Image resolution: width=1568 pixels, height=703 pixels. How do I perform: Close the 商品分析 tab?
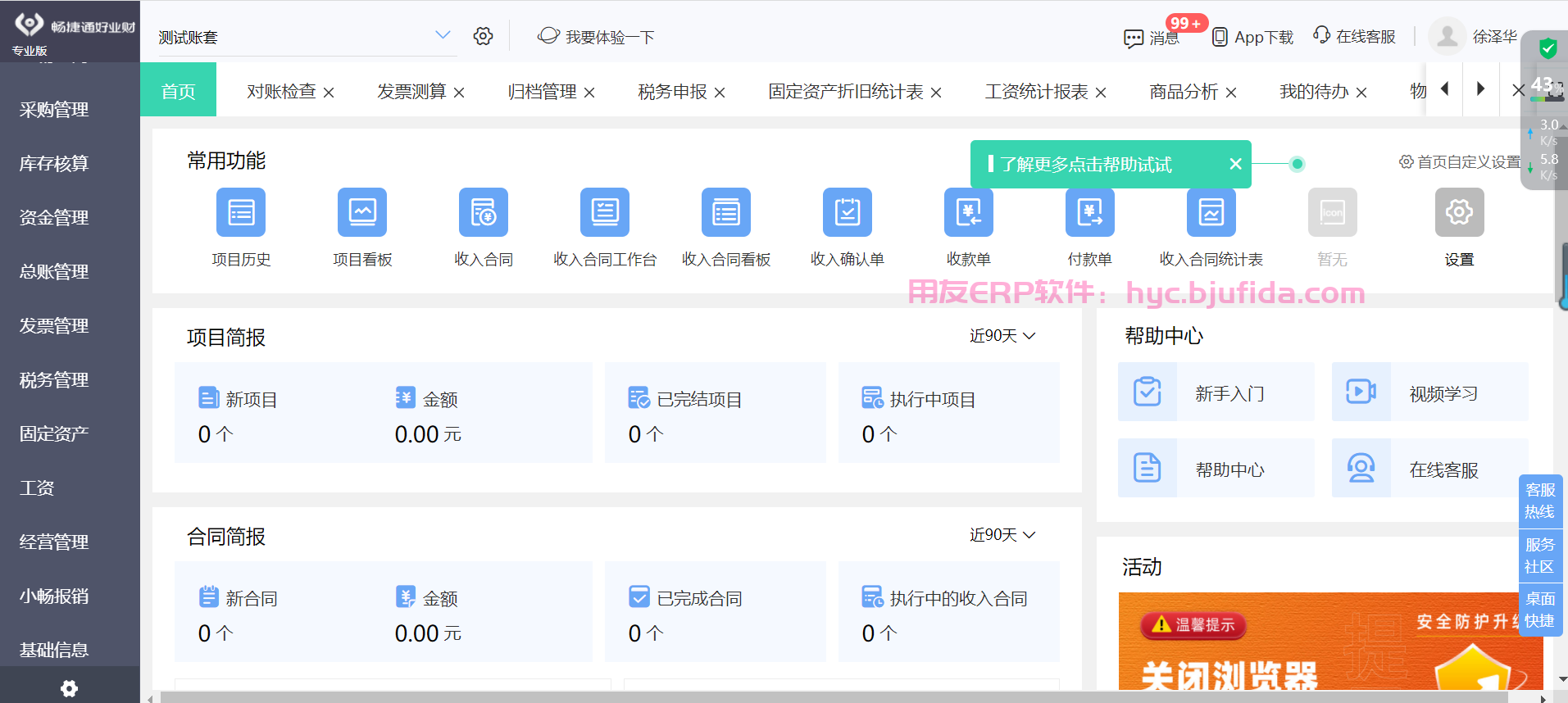point(1231,93)
